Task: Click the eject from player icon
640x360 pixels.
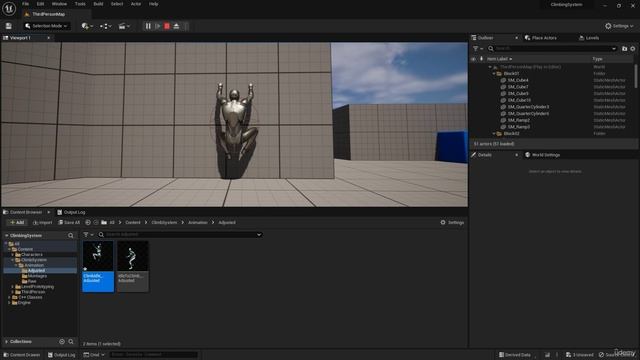Action: tap(176, 26)
